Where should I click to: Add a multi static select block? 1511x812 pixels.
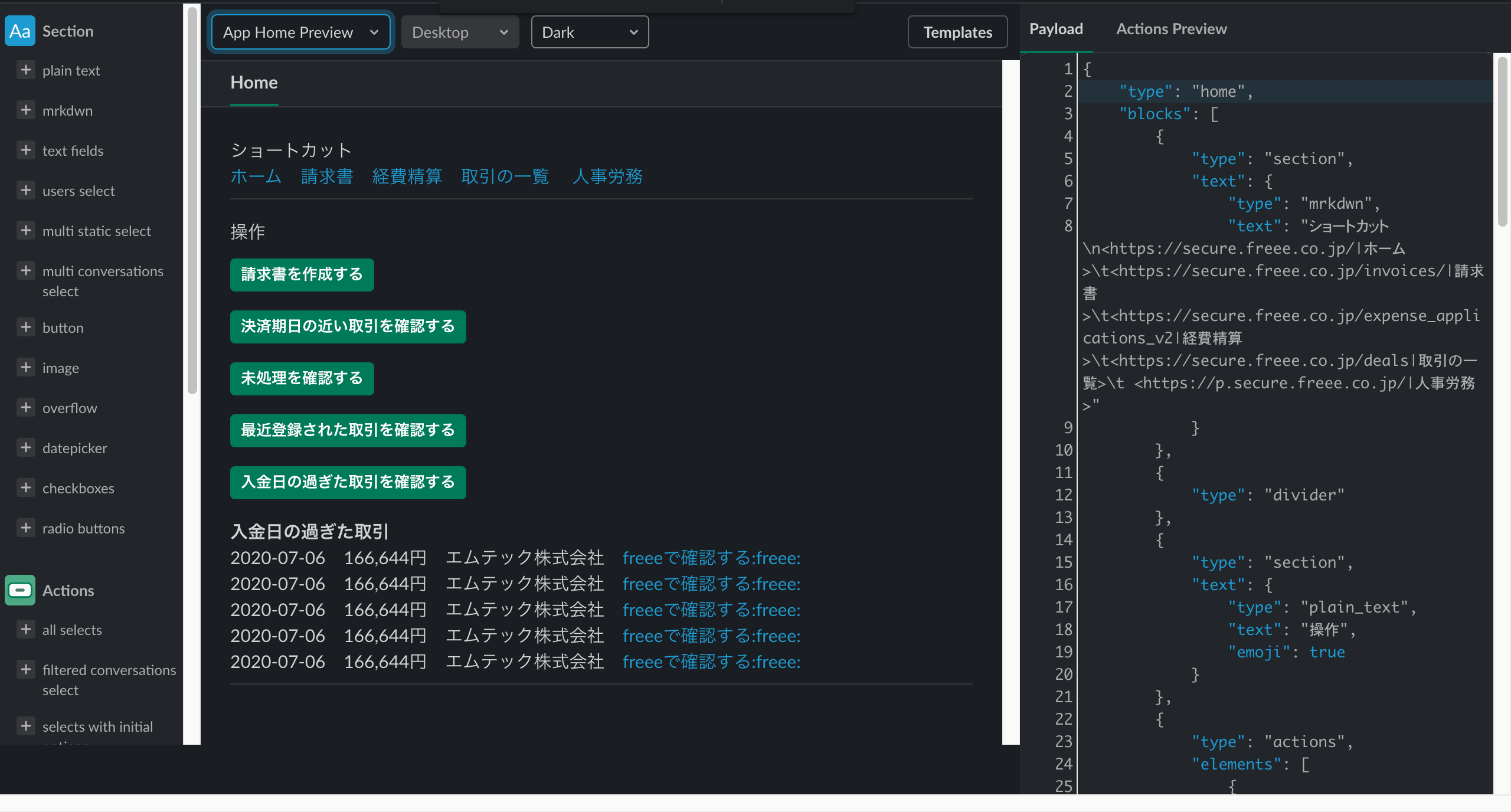click(26, 230)
